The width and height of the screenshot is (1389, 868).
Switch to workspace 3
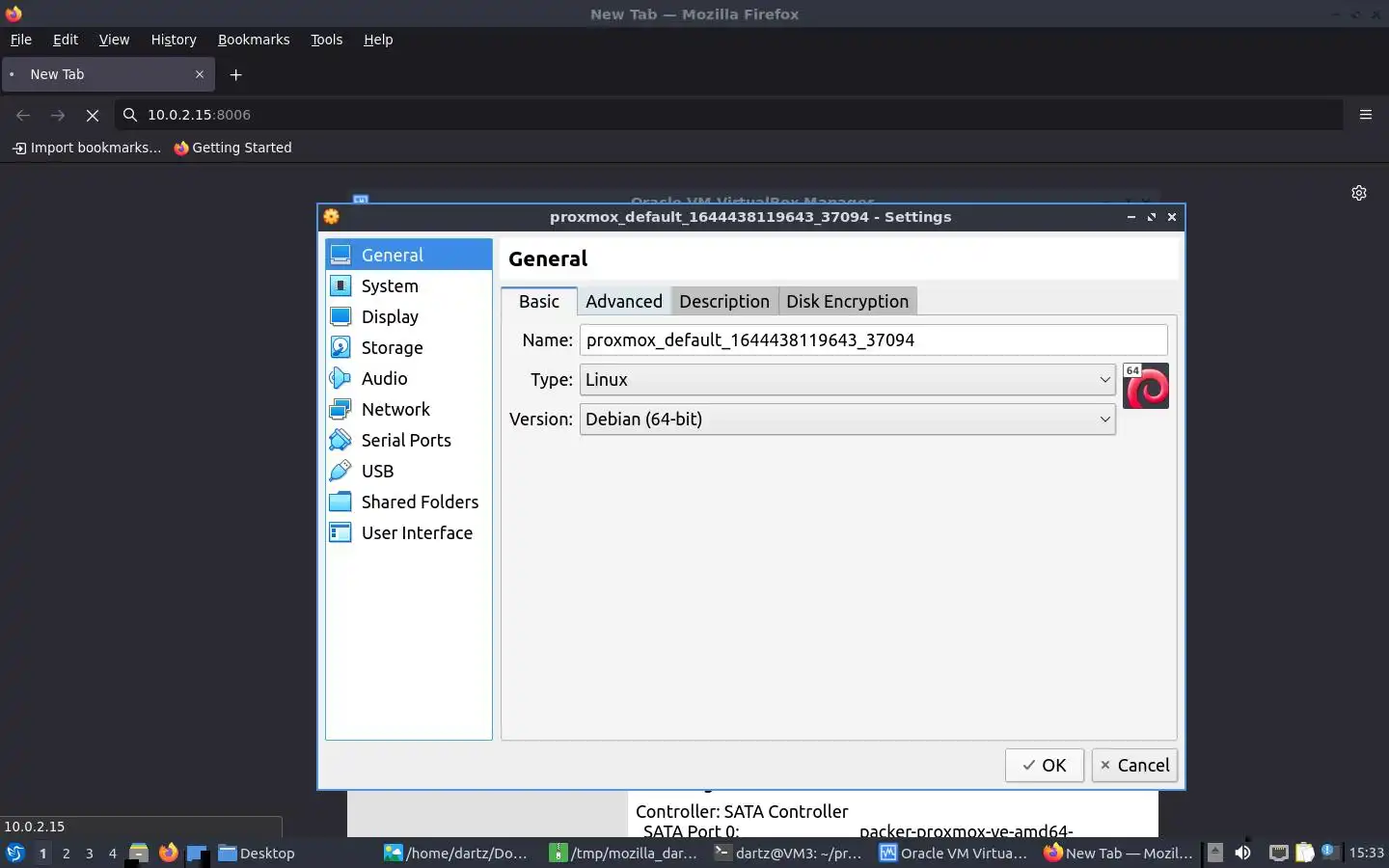pos(90,853)
